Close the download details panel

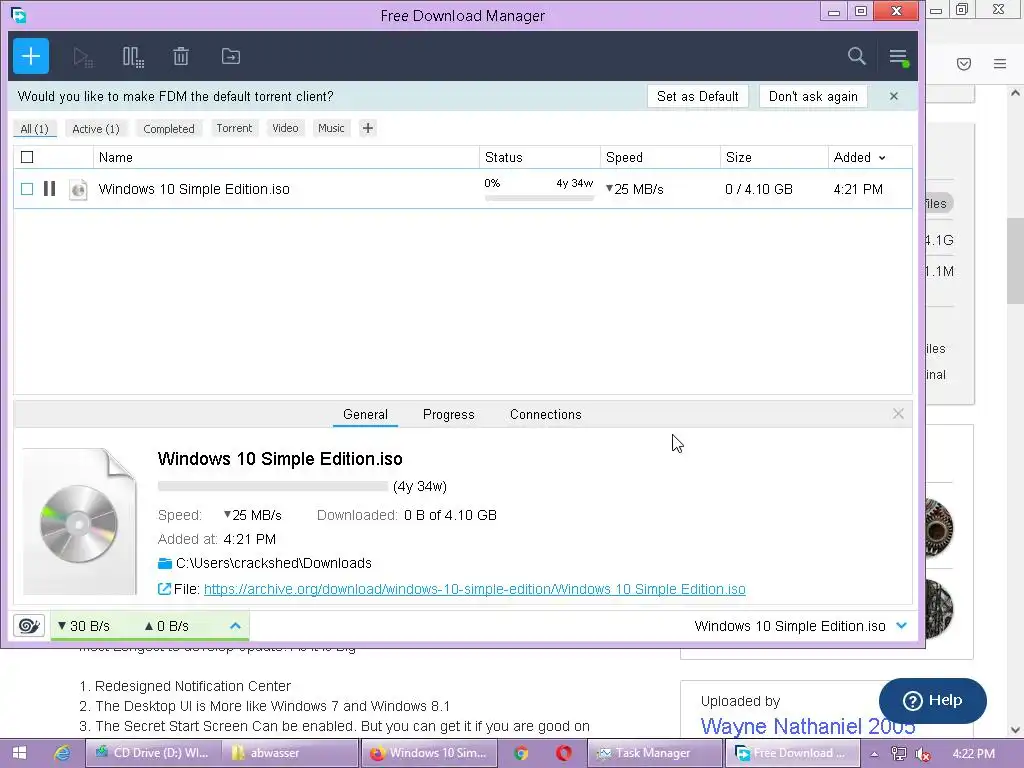pos(899,414)
